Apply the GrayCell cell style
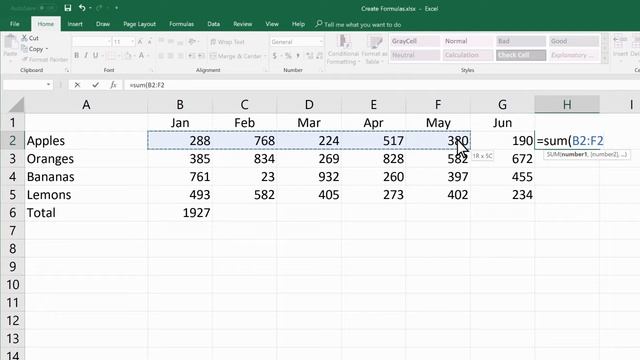640x360 pixels. [x=415, y=41]
